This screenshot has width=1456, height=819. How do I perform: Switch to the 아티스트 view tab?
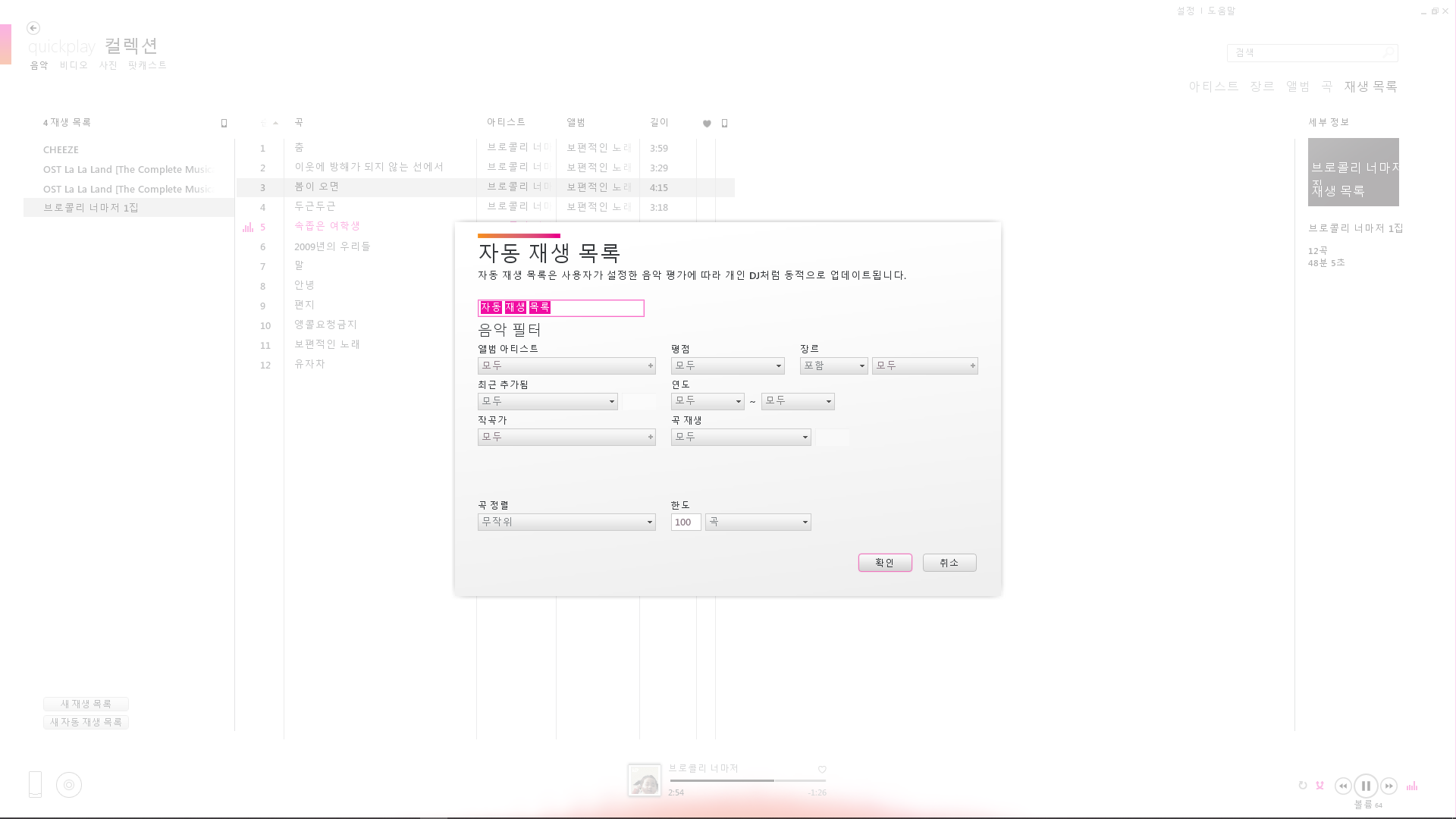pyautogui.click(x=1213, y=86)
